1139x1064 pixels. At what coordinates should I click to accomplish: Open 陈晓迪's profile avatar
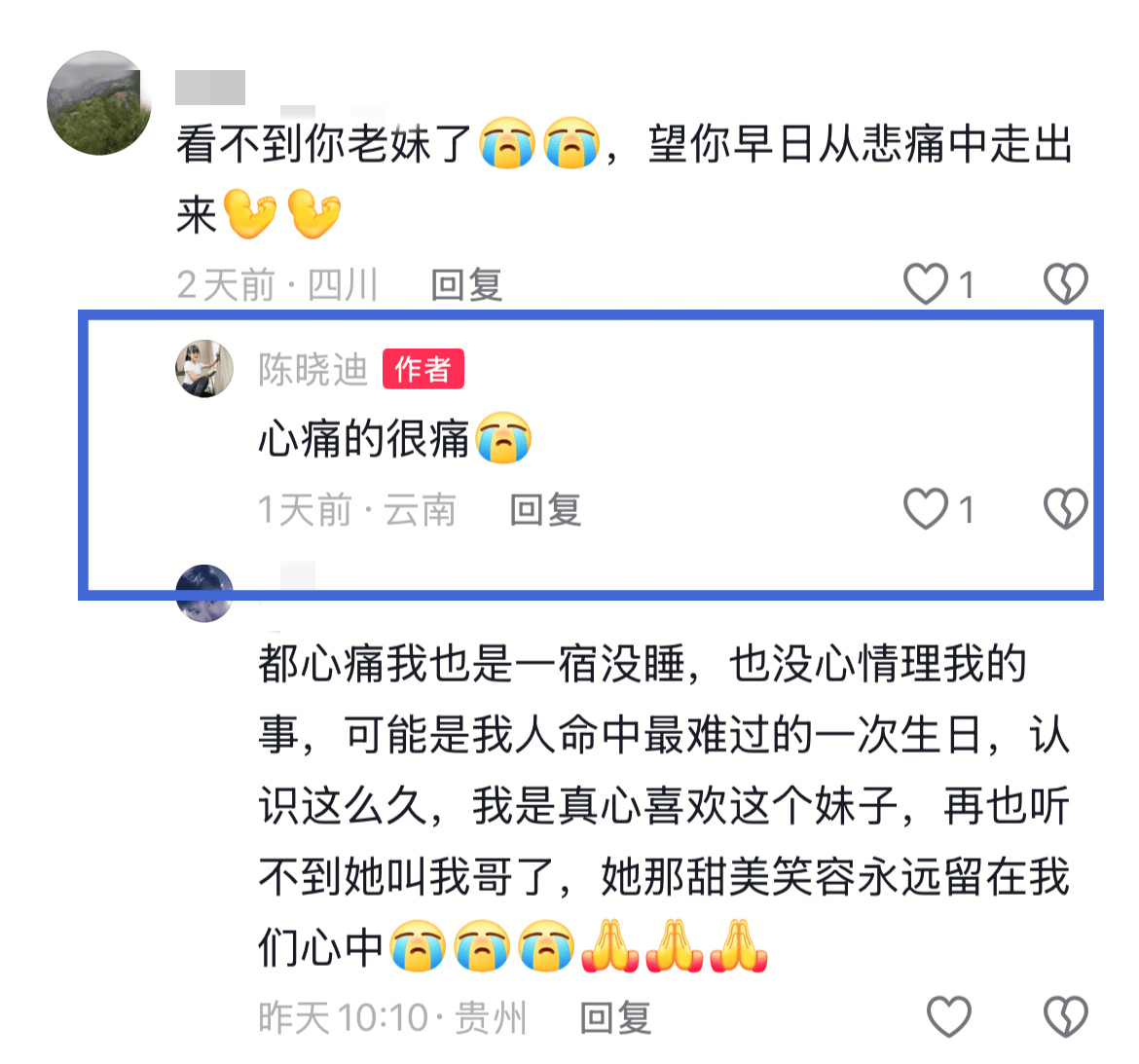click(204, 368)
